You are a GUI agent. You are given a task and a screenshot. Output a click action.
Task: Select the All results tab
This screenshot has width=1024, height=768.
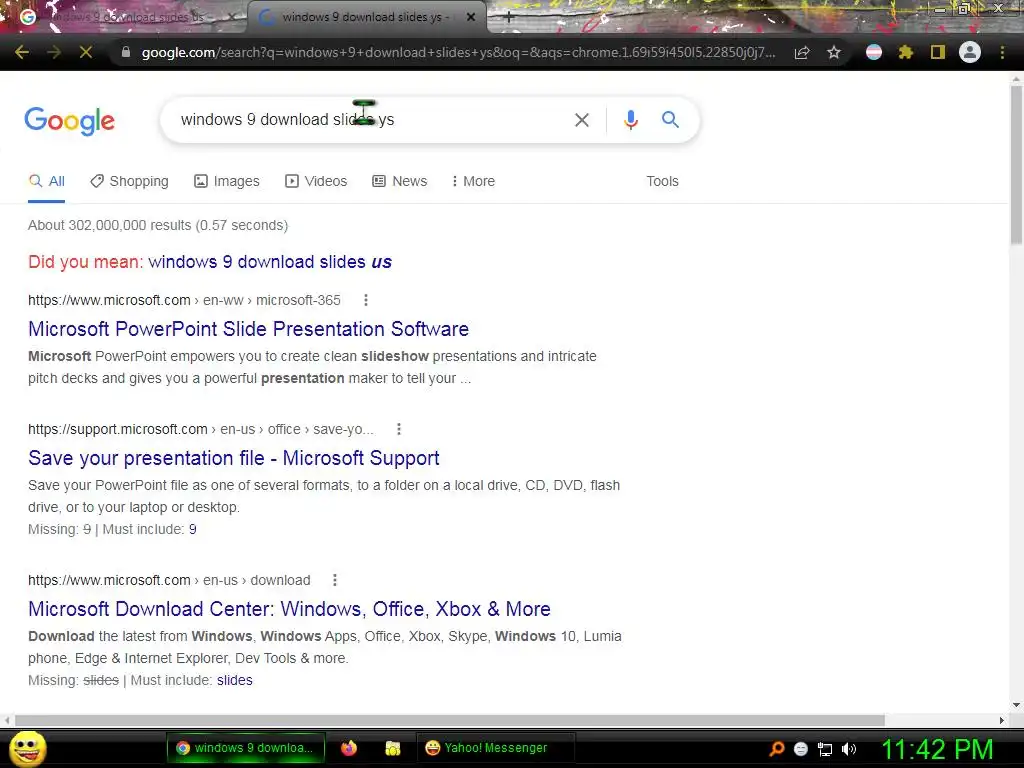pyautogui.click(x=46, y=181)
